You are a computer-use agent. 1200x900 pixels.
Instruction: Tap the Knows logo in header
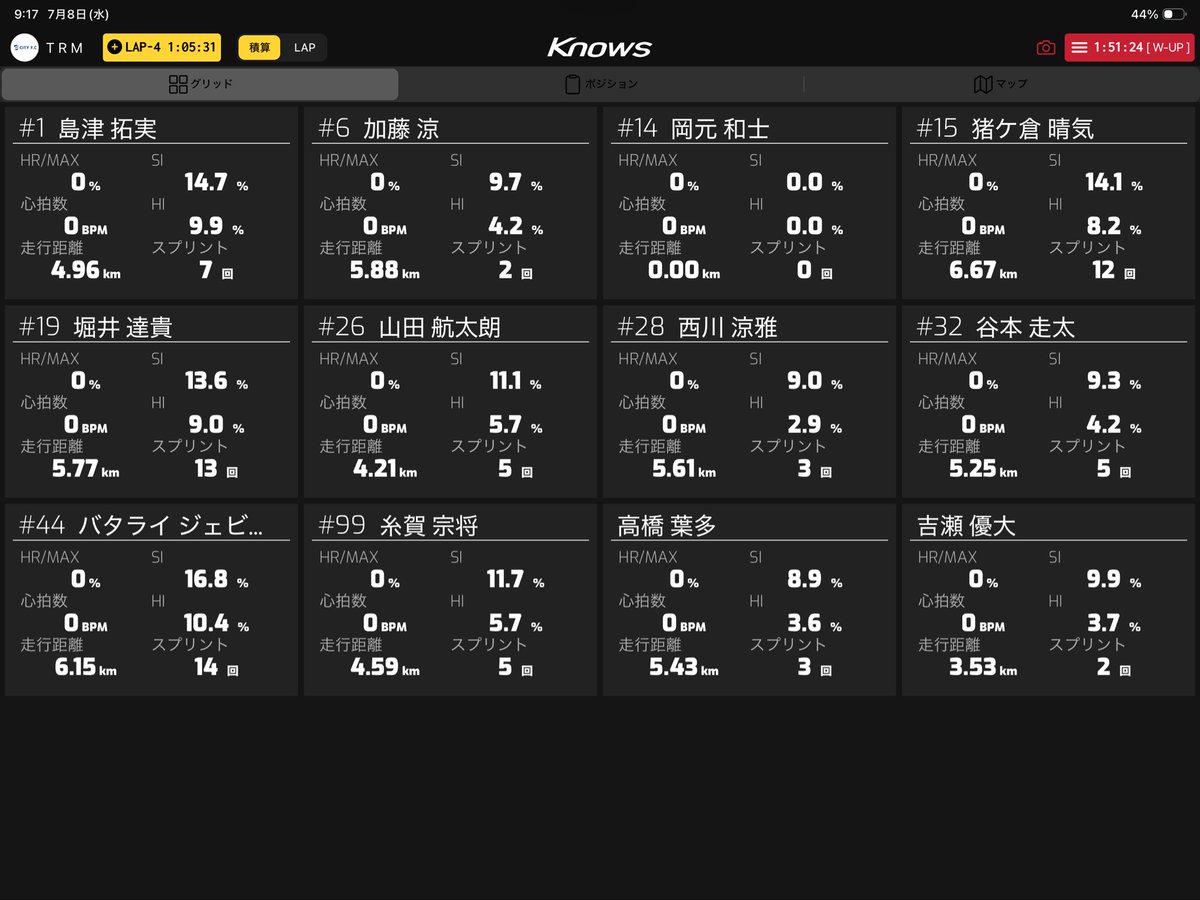tap(600, 47)
